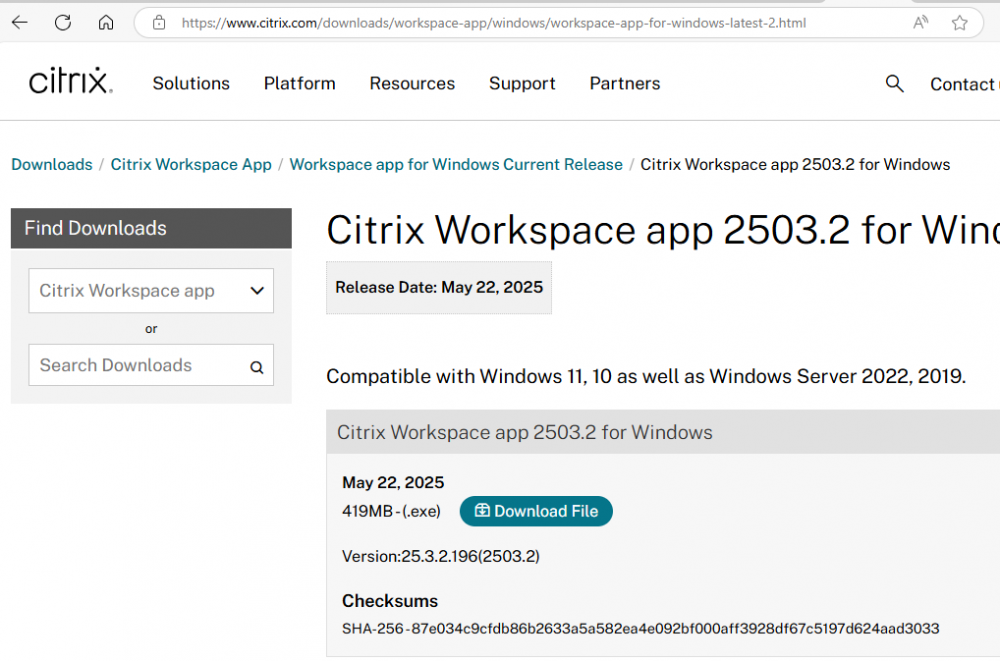Screen dimensions: 1000x661
Task: Open the Resources menu
Action: coord(412,84)
